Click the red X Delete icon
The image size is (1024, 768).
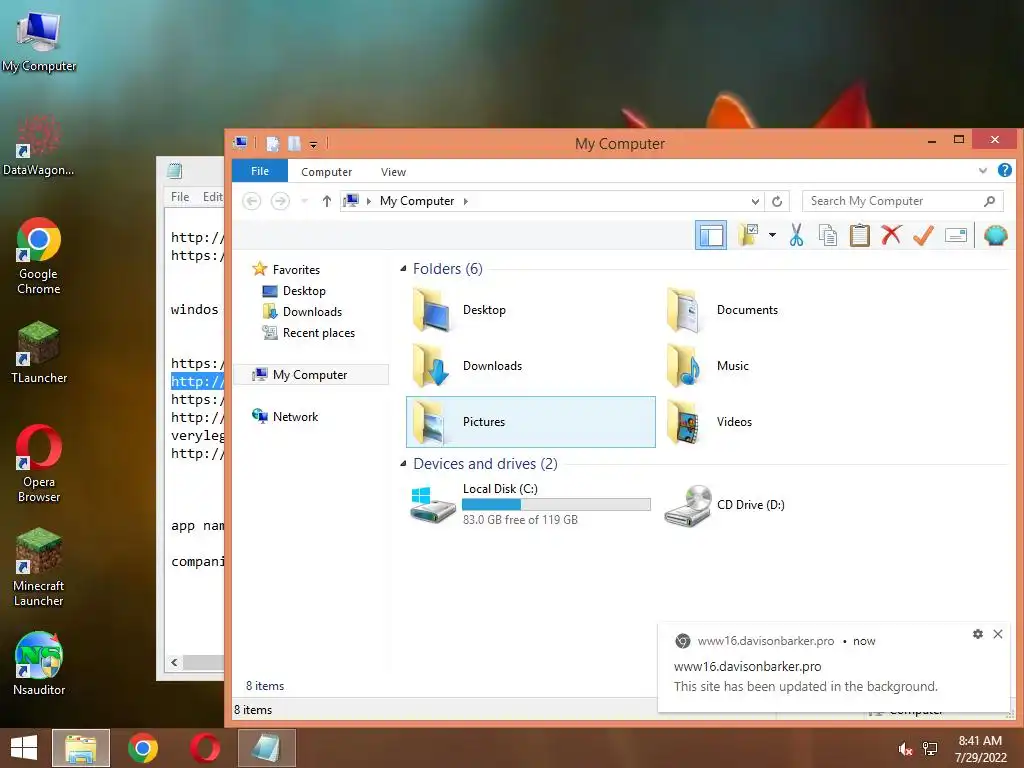point(891,234)
